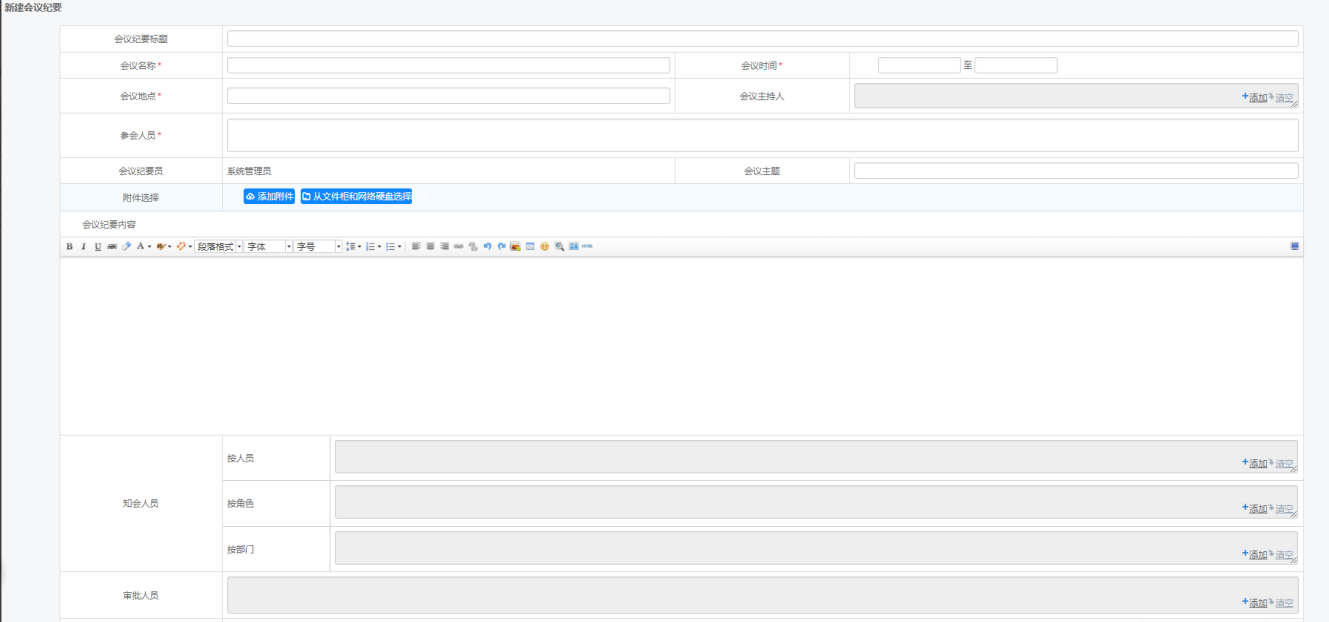Align text center in editor toolbar
Image resolution: width=1329 pixels, height=622 pixels.
(x=430, y=246)
